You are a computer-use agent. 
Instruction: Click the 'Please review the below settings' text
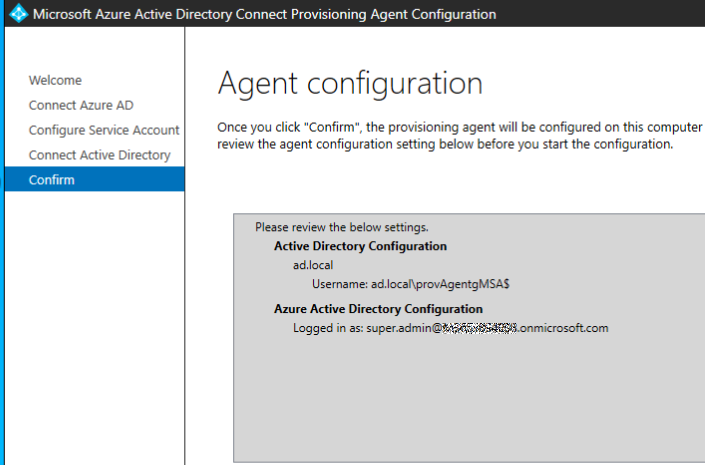click(x=341, y=227)
